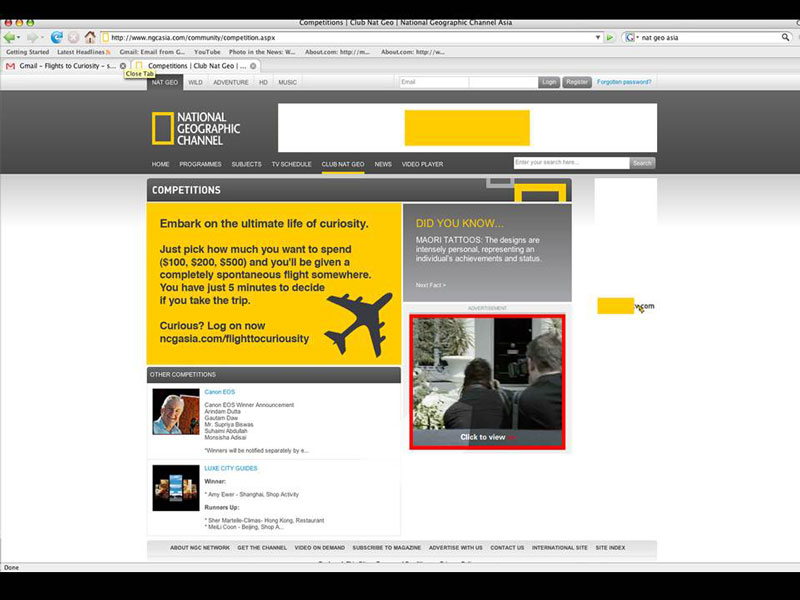This screenshot has height=600, width=800.
Task: Open the TV SCHEDULE menu item
Action: tap(291, 164)
